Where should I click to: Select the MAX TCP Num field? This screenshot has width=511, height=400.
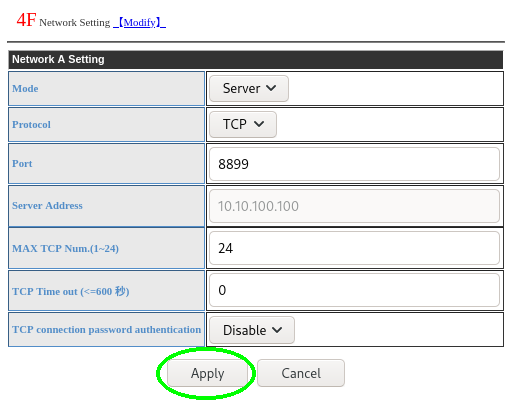click(x=354, y=248)
